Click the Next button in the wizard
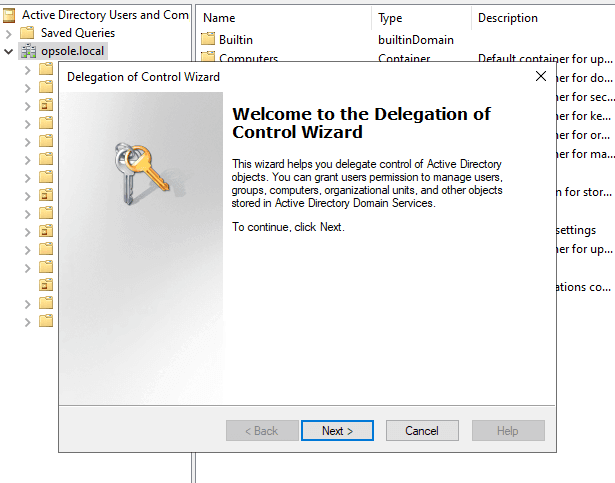This screenshot has width=615, height=483. (x=337, y=430)
